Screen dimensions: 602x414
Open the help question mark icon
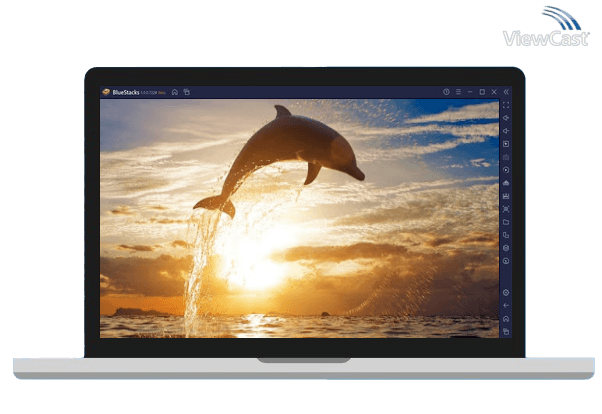pos(446,92)
